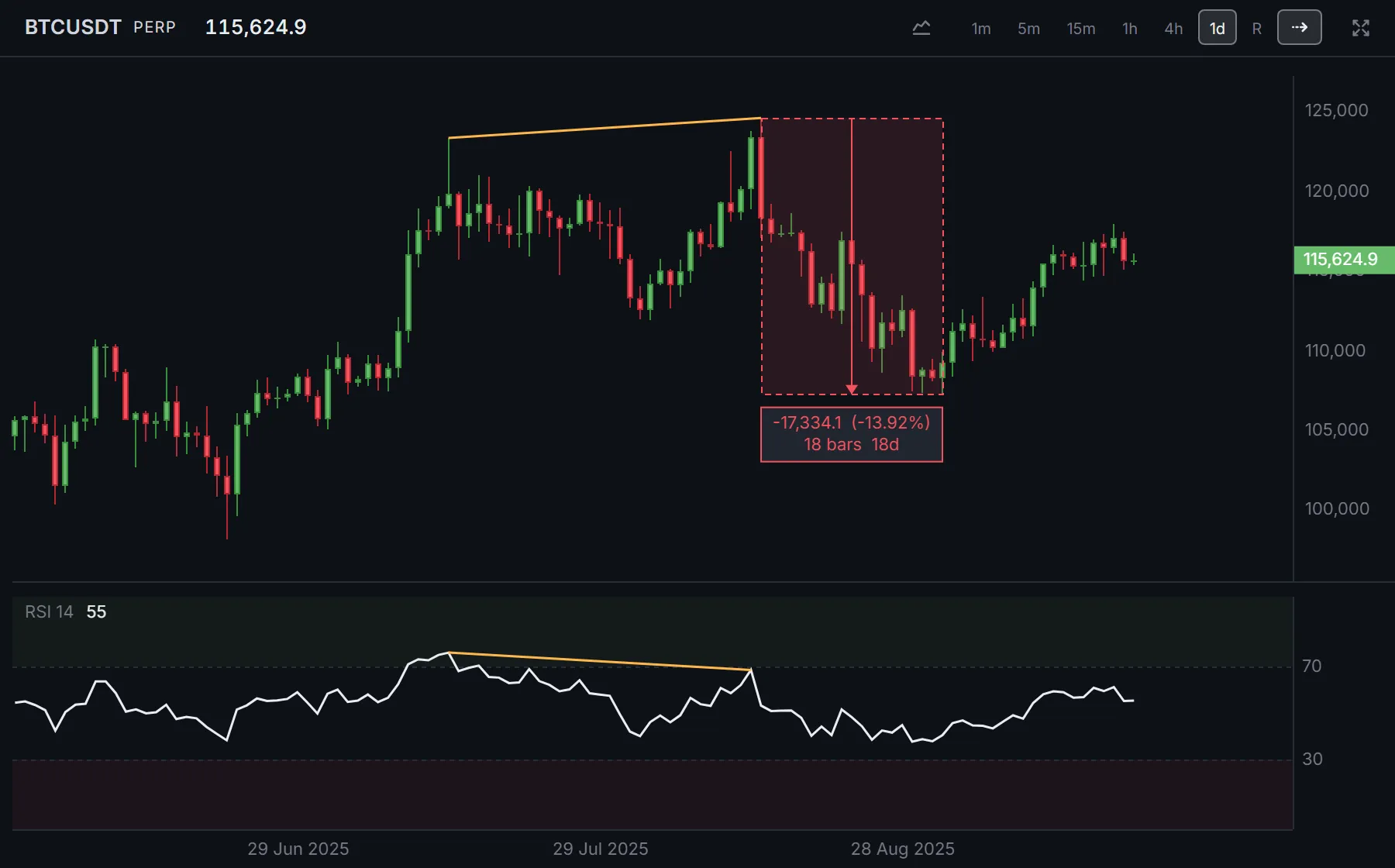The image size is (1395, 868).
Task: Click the 110,000 price axis label
Action: tap(1337, 350)
